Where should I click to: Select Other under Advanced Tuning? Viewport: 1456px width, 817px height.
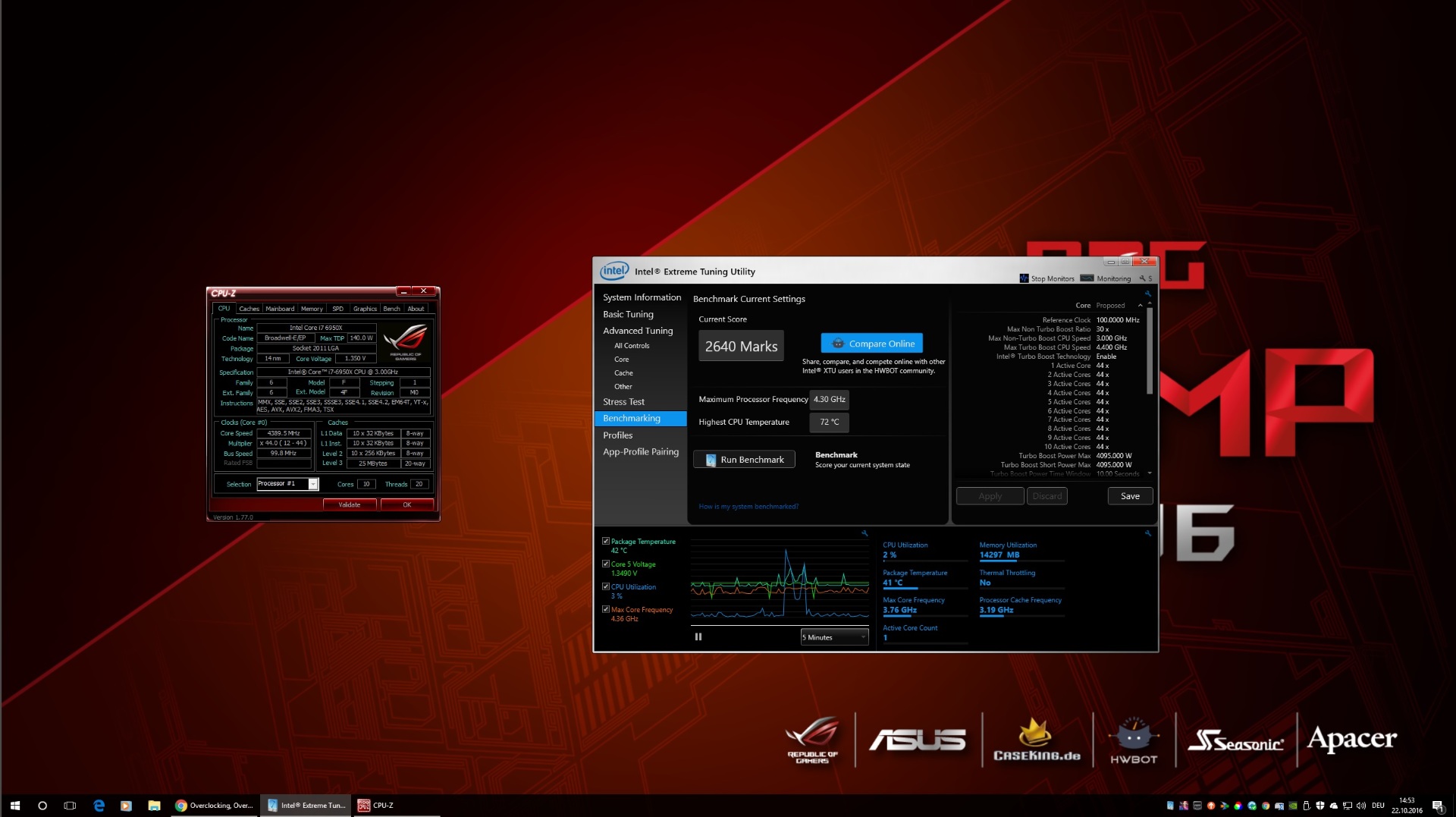coord(623,387)
